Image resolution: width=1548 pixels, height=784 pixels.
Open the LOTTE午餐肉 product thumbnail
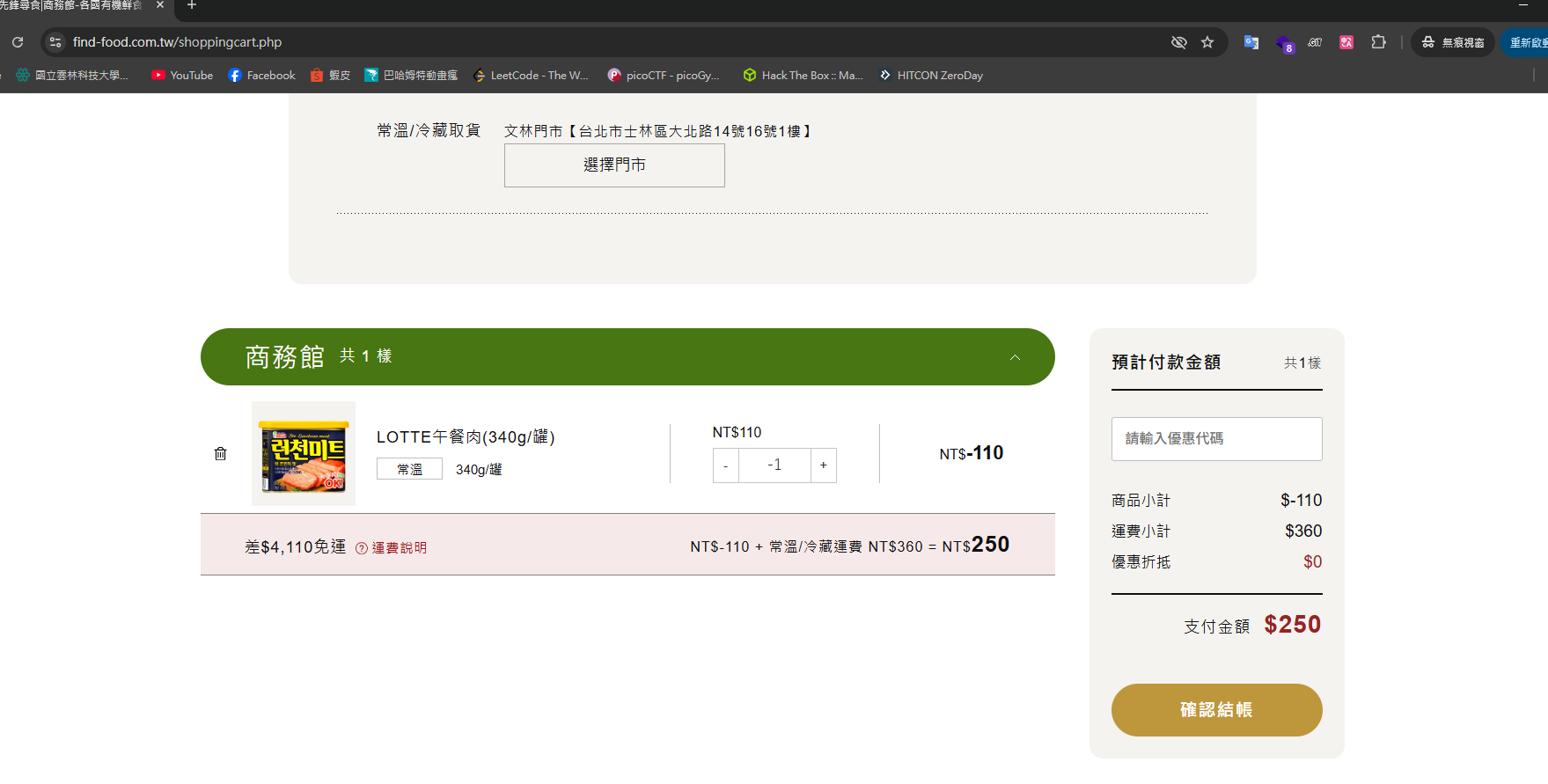[304, 454]
